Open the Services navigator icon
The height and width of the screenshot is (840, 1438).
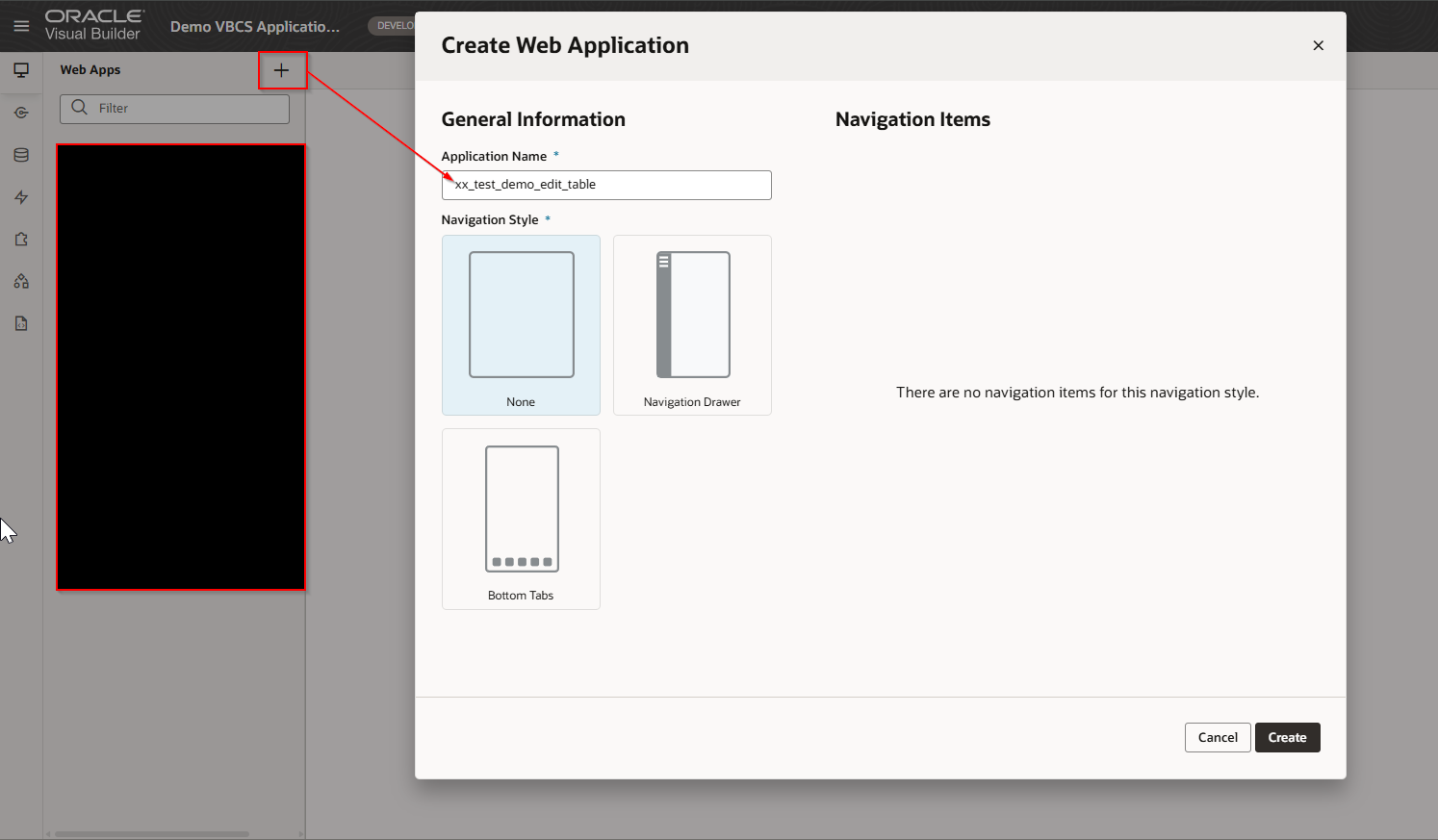(x=21, y=113)
